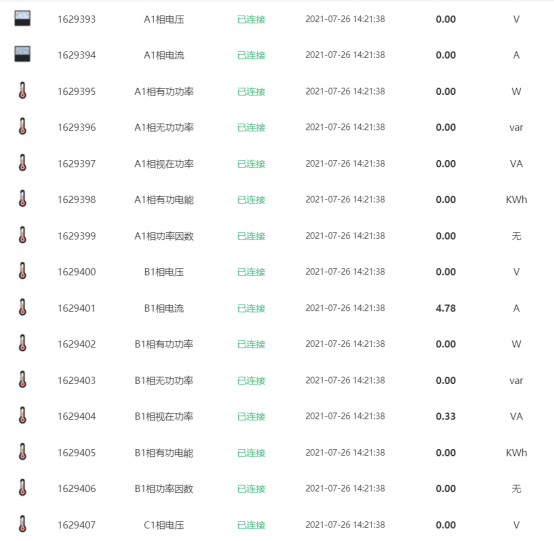
Task: Click the thermometer icon beside 1629404
Action: 22,416
